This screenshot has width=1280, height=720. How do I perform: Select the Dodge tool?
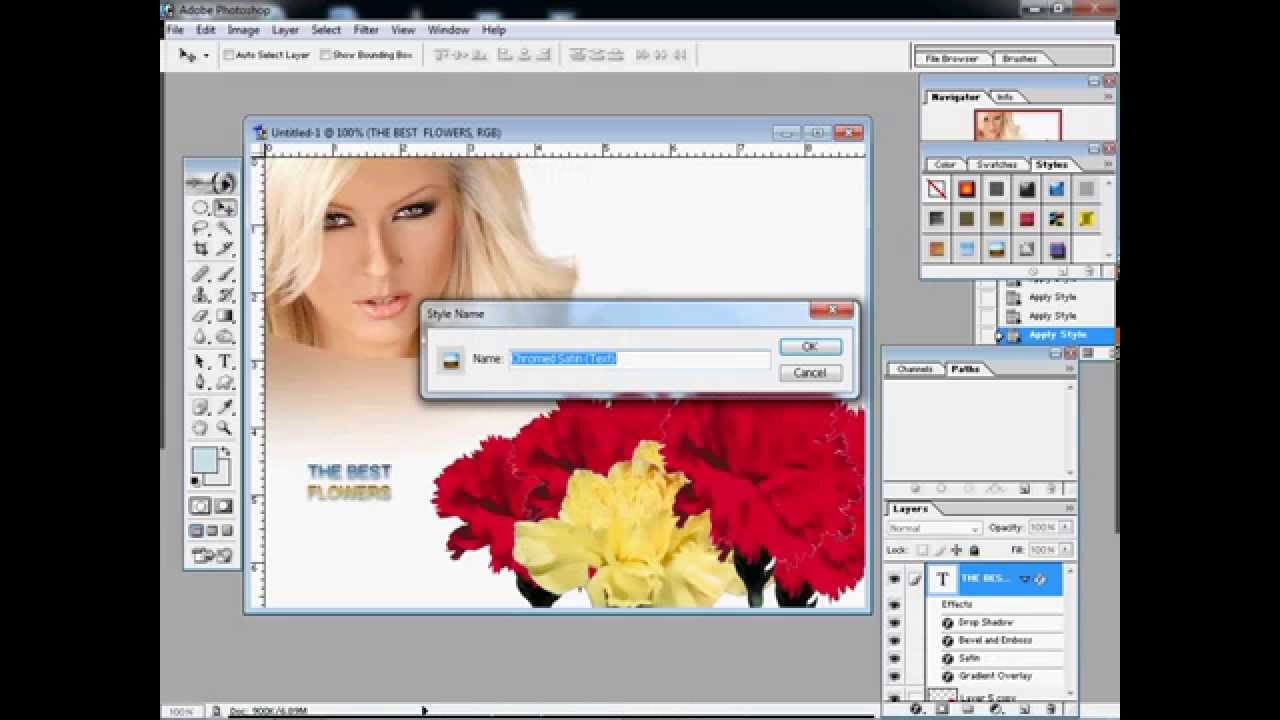tap(225, 337)
